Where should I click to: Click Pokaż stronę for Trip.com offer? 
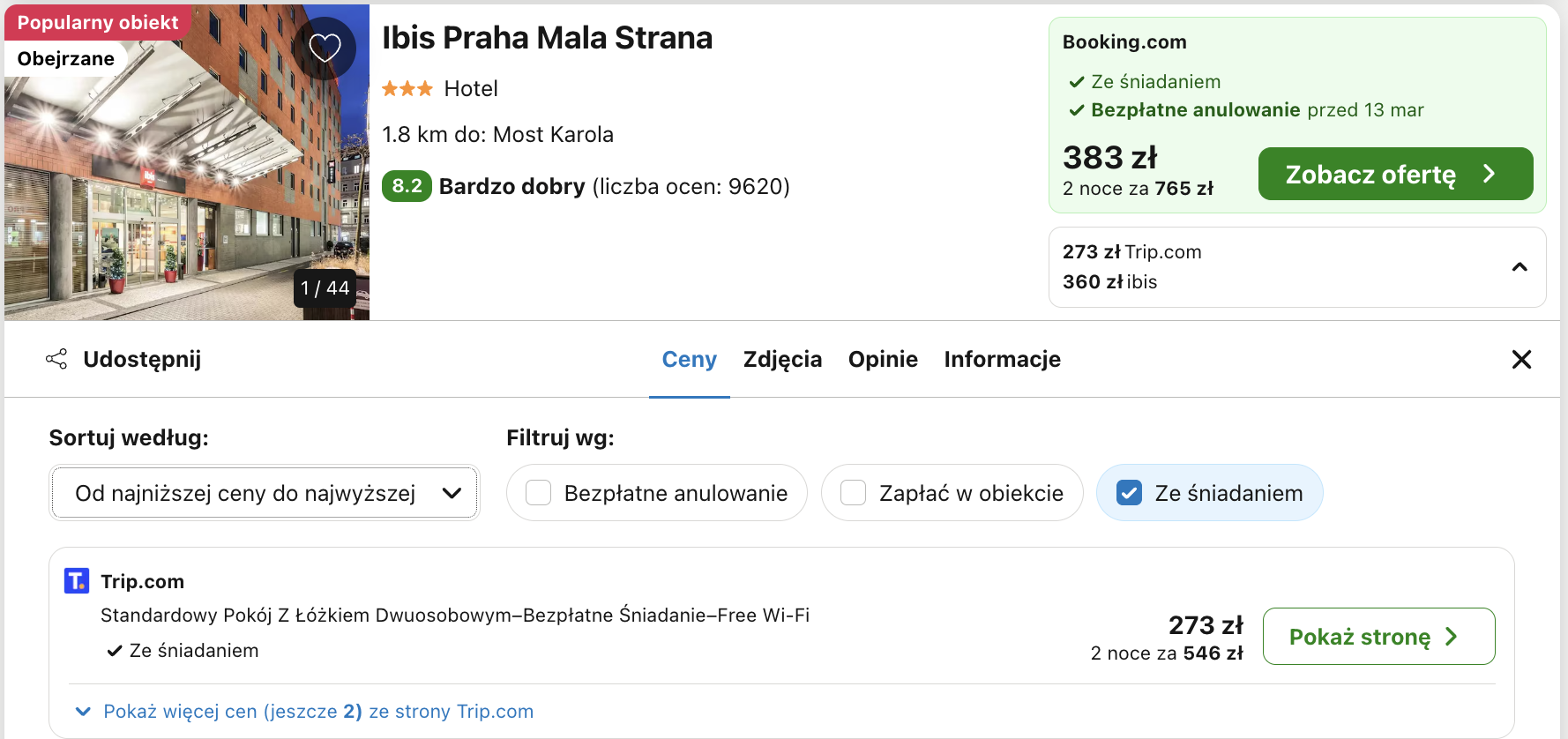point(1378,636)
